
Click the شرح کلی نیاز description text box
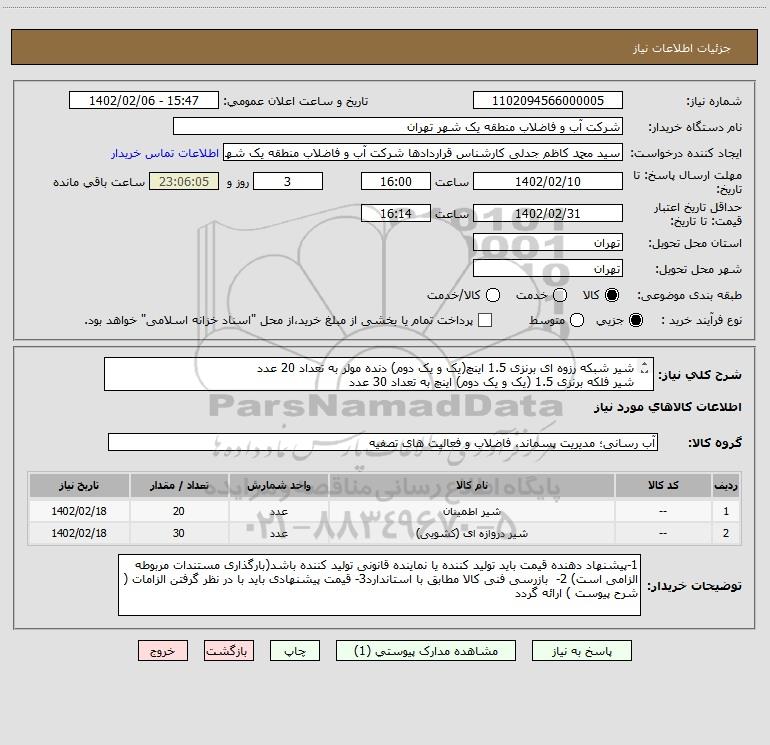click(x=379, y=375)
